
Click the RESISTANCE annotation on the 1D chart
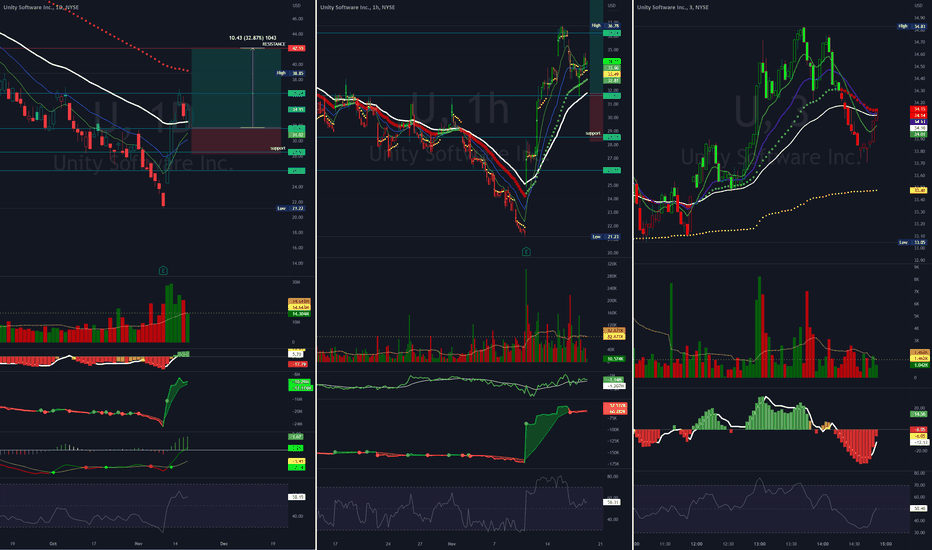click(x=273, y=44)
